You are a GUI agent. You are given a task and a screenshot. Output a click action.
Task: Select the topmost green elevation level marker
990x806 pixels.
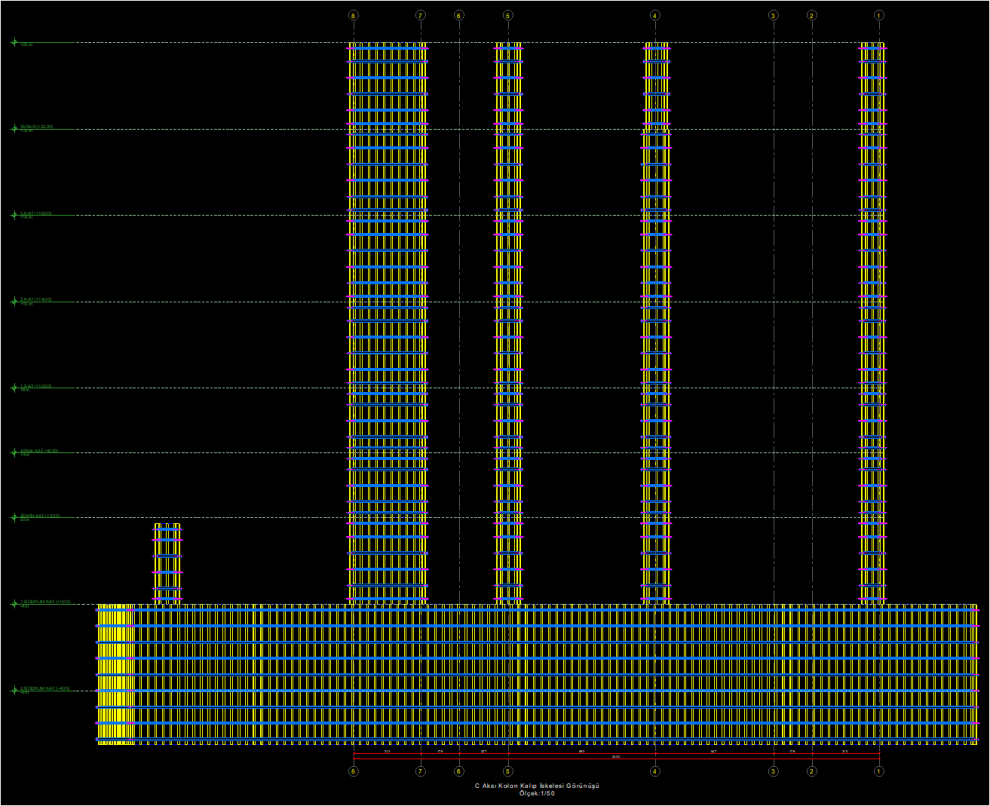(14, 42)
